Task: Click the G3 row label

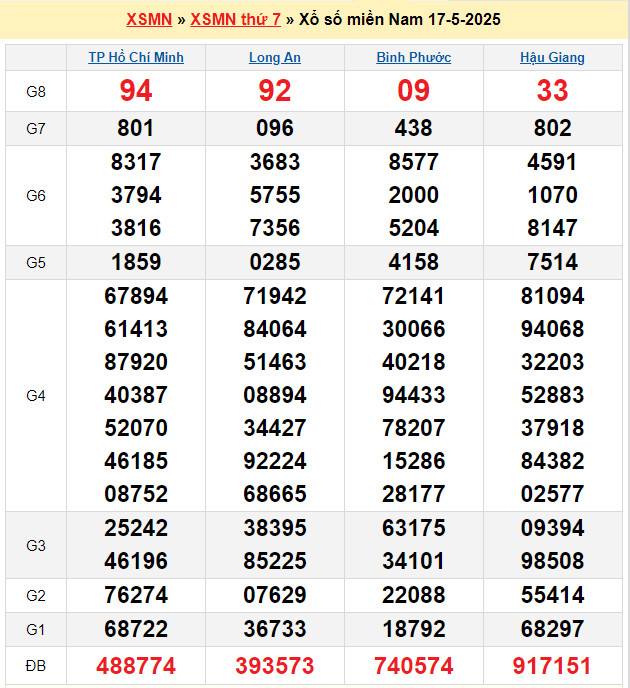Action: (36, 546)
